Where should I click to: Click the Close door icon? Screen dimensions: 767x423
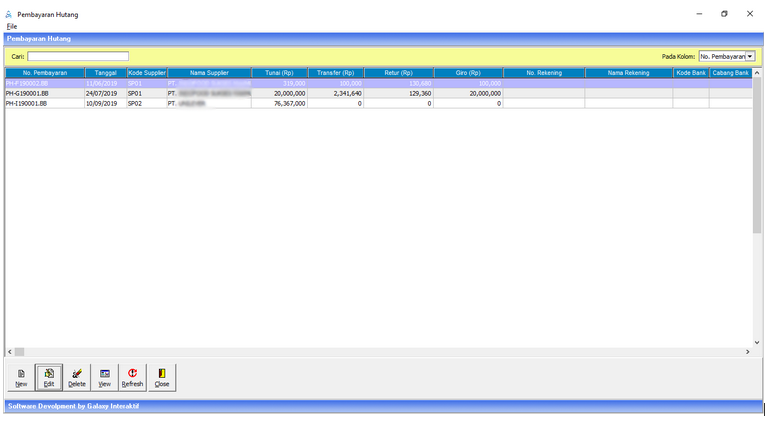pos(161,376)
